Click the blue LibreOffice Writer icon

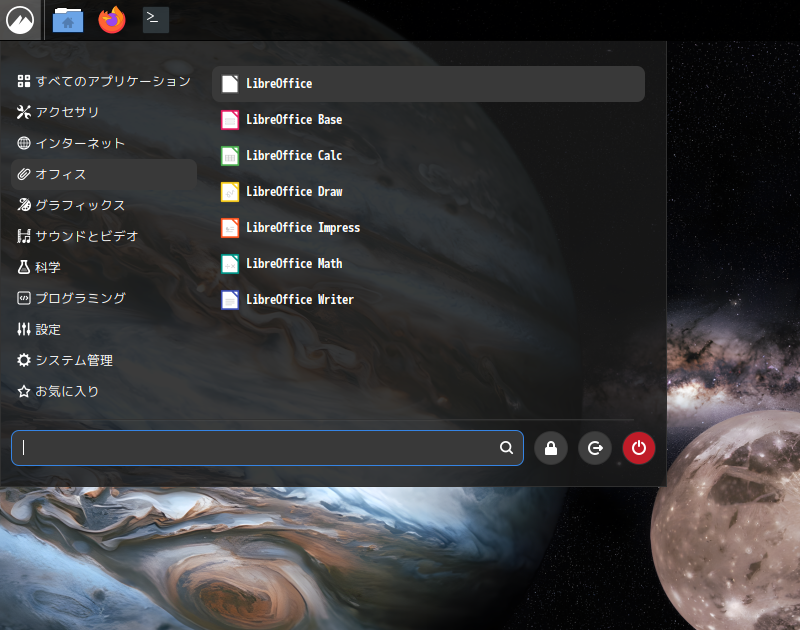[230, 299]
